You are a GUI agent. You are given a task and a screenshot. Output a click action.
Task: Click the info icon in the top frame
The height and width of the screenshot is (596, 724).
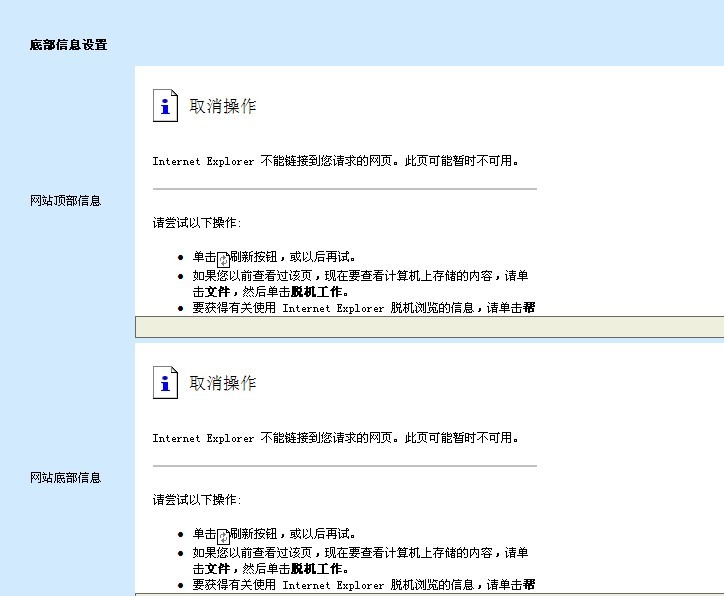[165, 106]
